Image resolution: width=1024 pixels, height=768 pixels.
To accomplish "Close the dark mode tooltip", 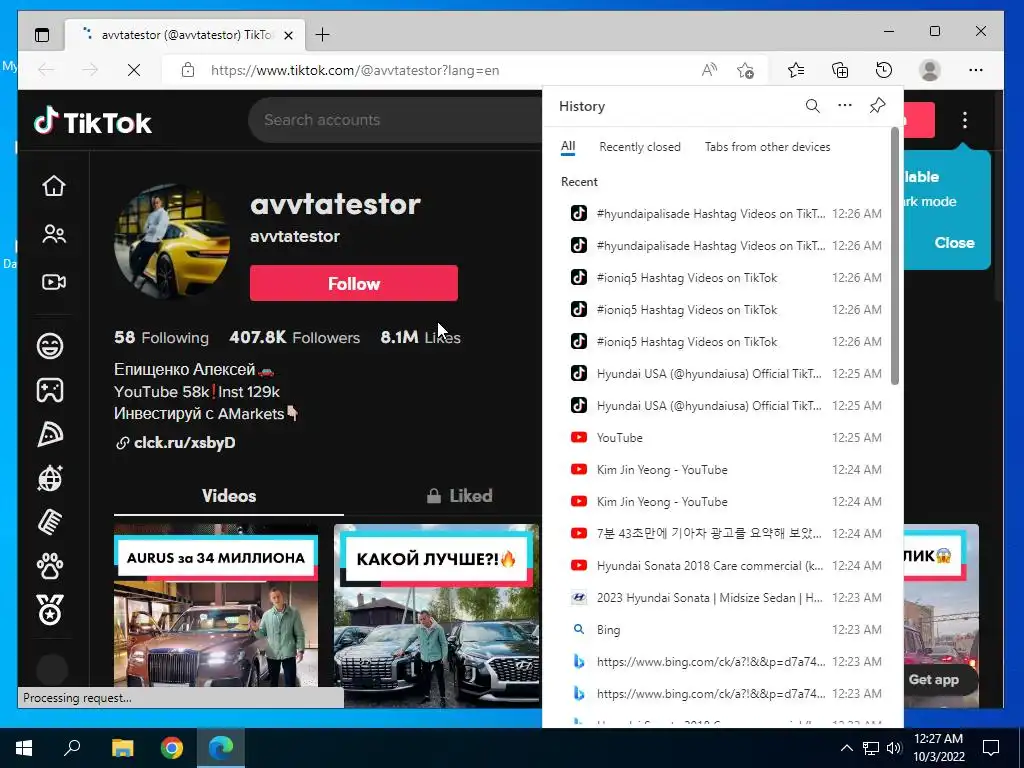I will [954, 242].
